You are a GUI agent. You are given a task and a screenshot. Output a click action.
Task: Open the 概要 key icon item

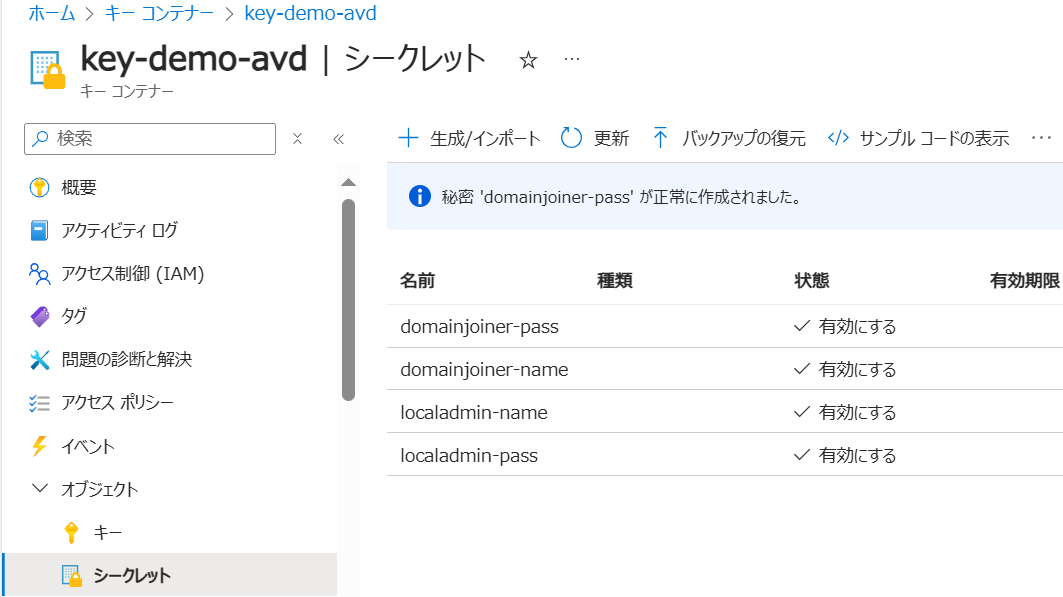(x=39, y=187)
